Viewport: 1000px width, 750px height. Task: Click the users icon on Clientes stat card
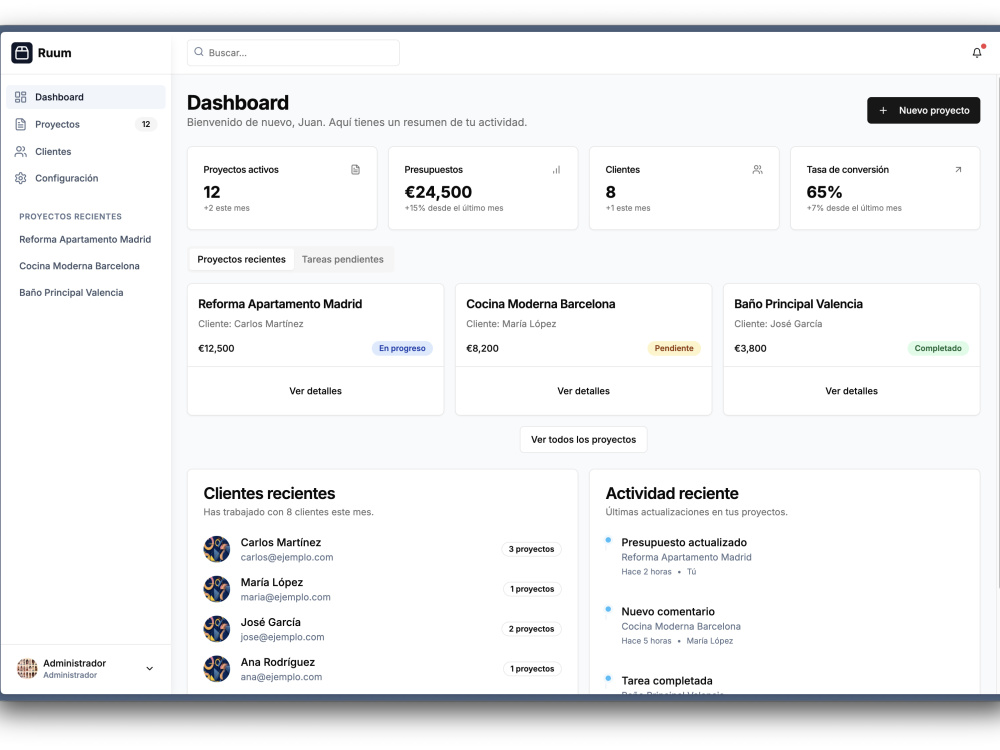pos(757,170)
